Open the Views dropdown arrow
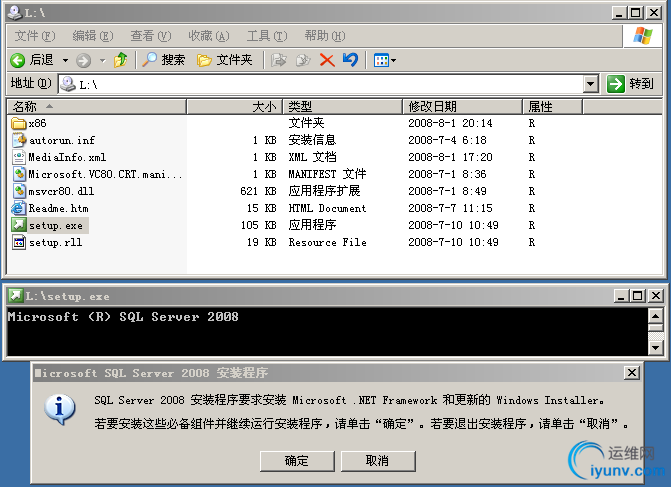Screen dimensions: 671x487 394,60
